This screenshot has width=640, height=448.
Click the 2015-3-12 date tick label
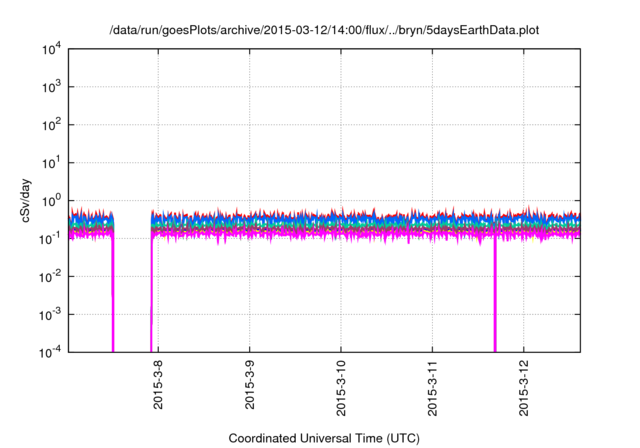(524, 388)
